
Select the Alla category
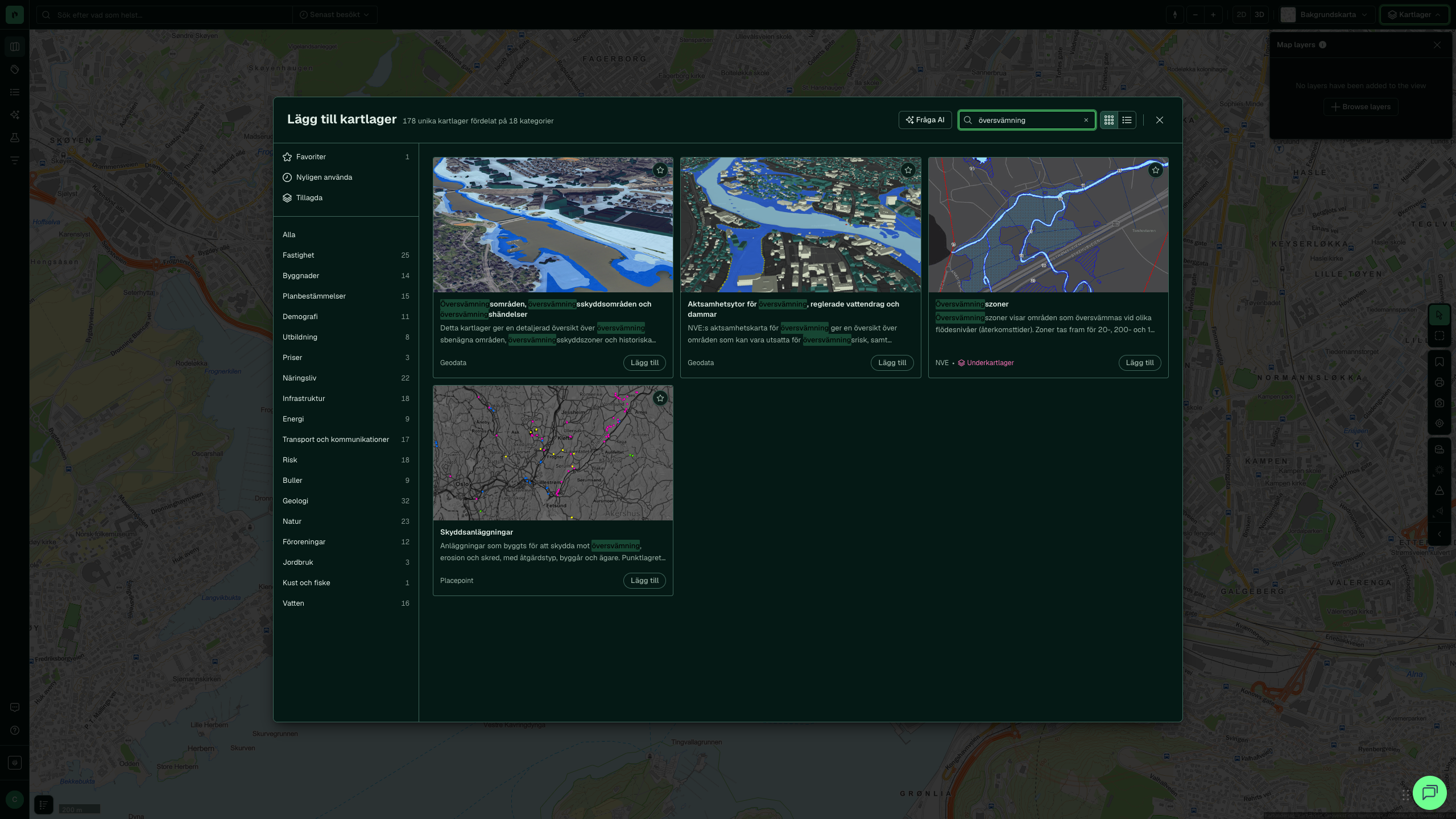pos(346,235)
